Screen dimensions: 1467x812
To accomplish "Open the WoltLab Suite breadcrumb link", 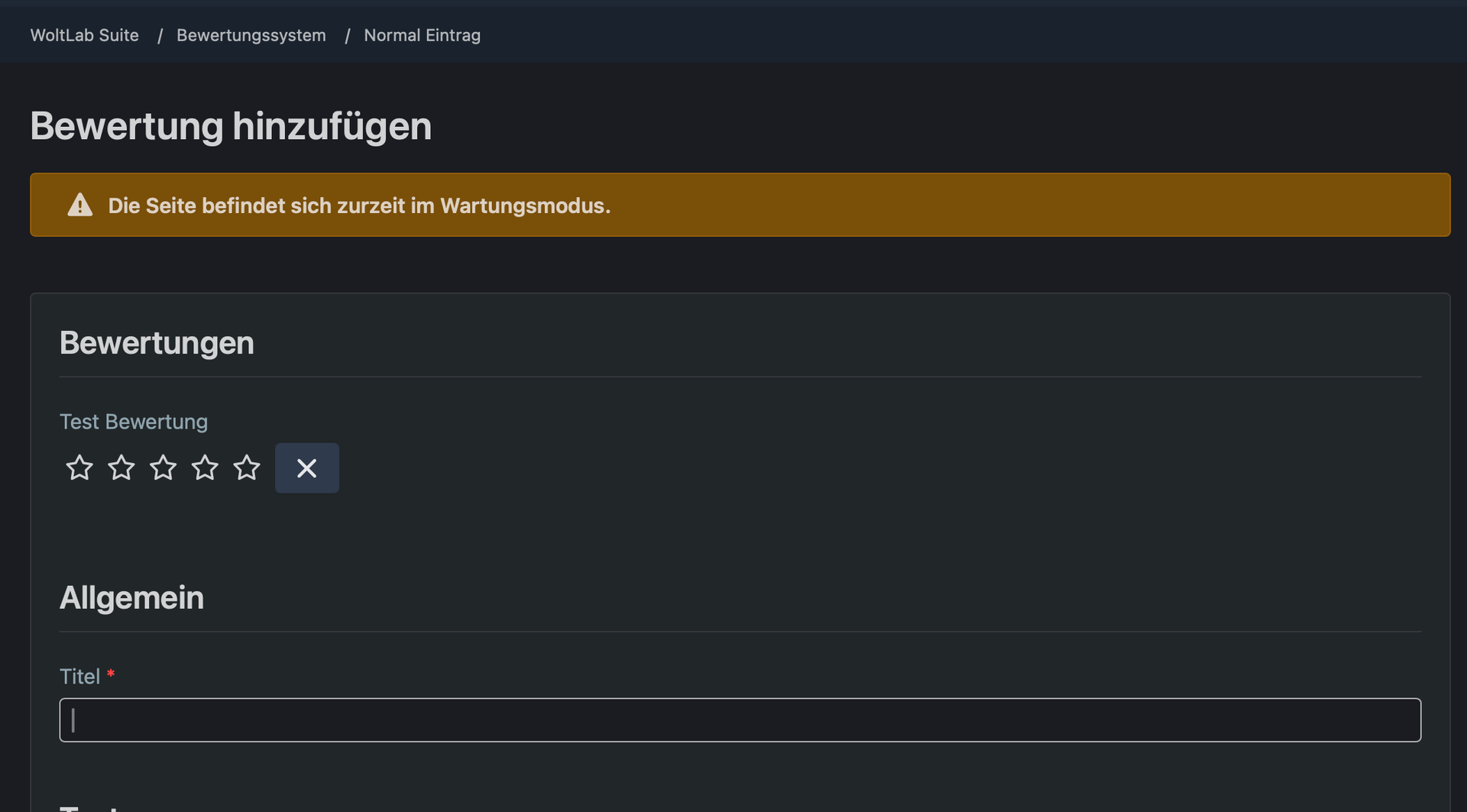I will tap(85, 35).
